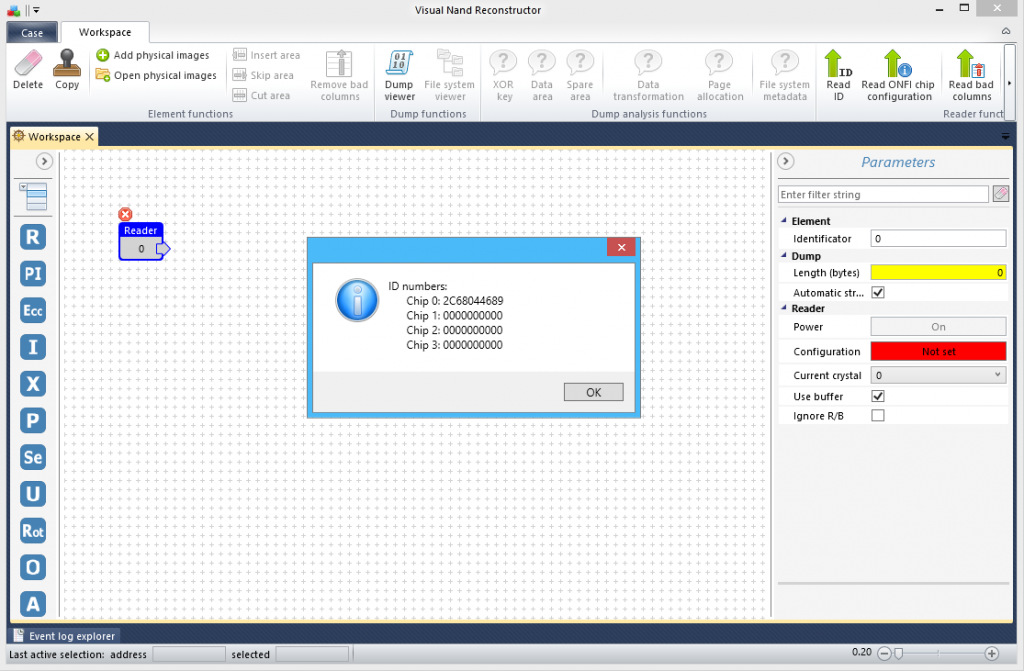Collapse the Dump parameter group

[784, 255]
